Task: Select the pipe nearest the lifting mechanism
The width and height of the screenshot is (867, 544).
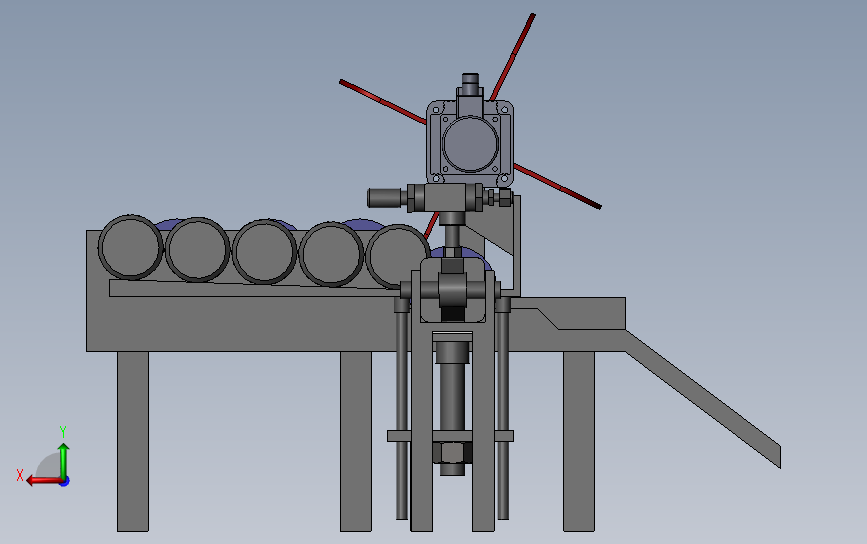Action: (x=397, y=256)
